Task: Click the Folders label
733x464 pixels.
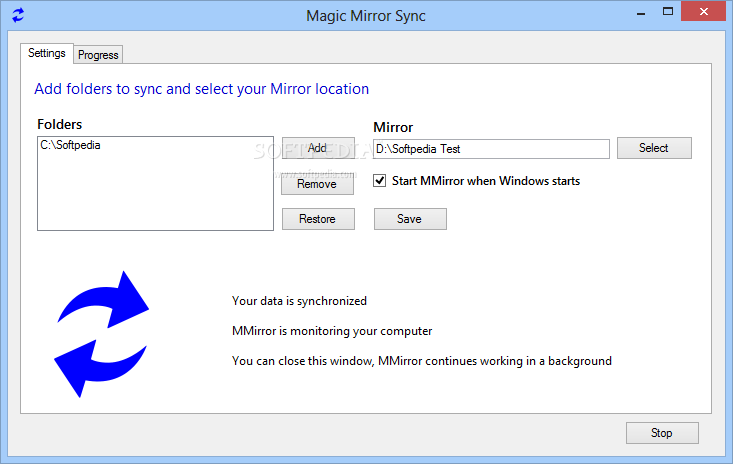Action: 59,124
